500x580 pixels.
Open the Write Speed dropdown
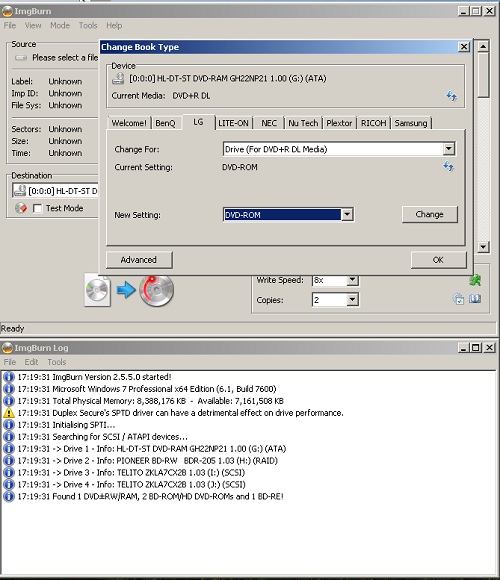[352, 280]
